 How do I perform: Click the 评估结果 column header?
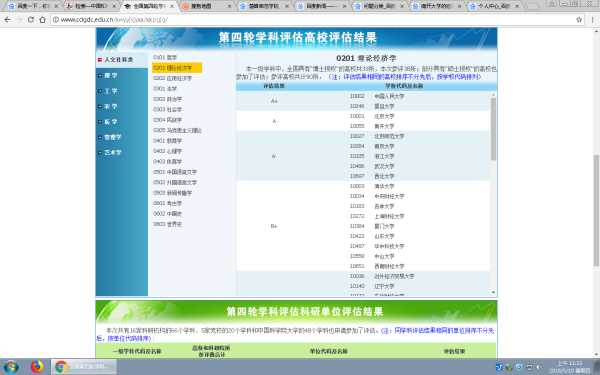click(274, 86)
